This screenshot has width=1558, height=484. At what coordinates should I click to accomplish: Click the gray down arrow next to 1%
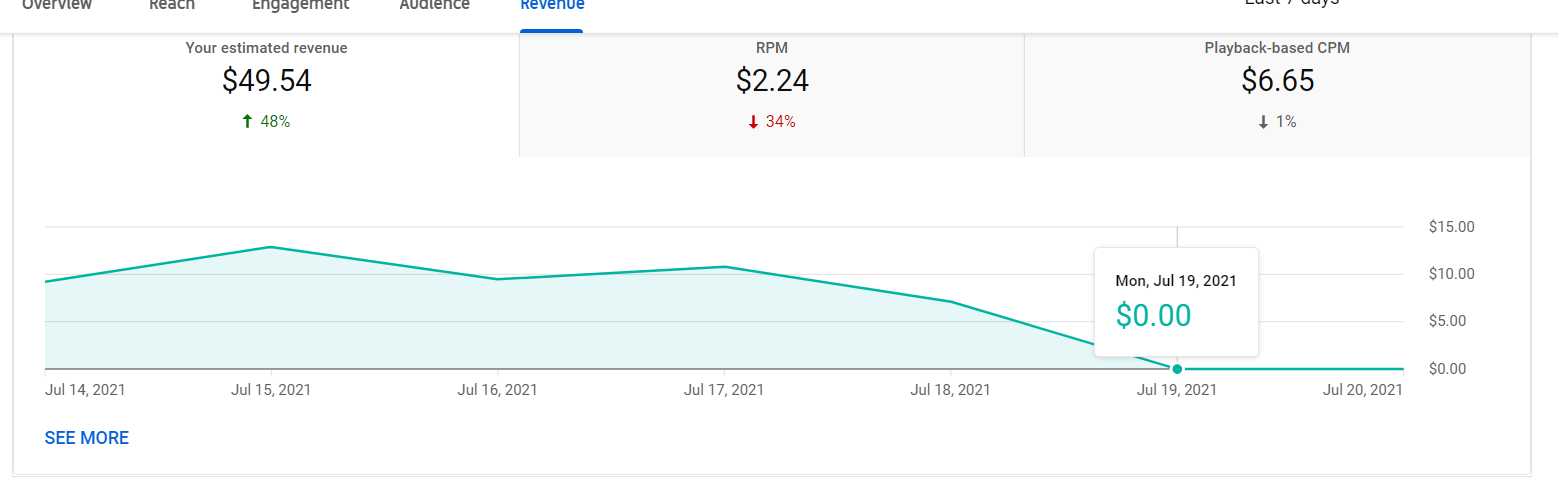[1263, 122]
